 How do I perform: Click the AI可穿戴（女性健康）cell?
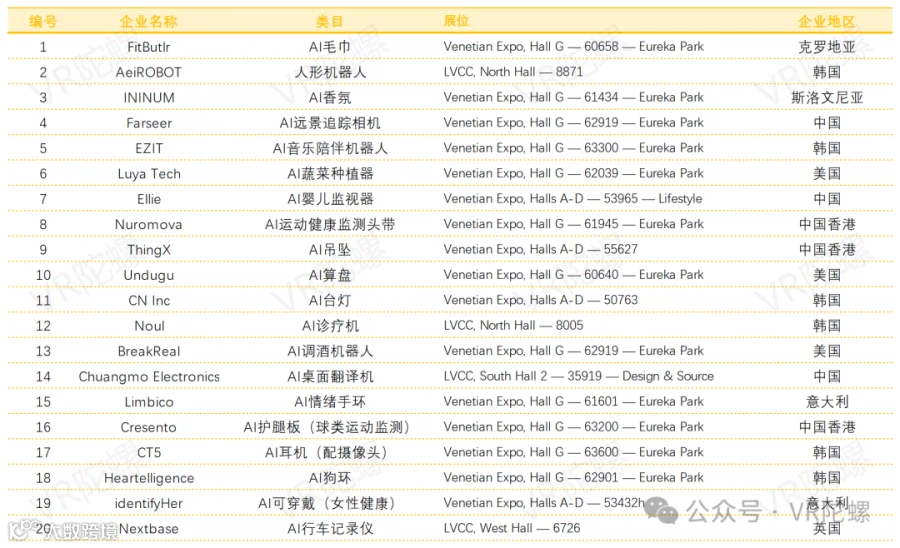pos(327,503)
